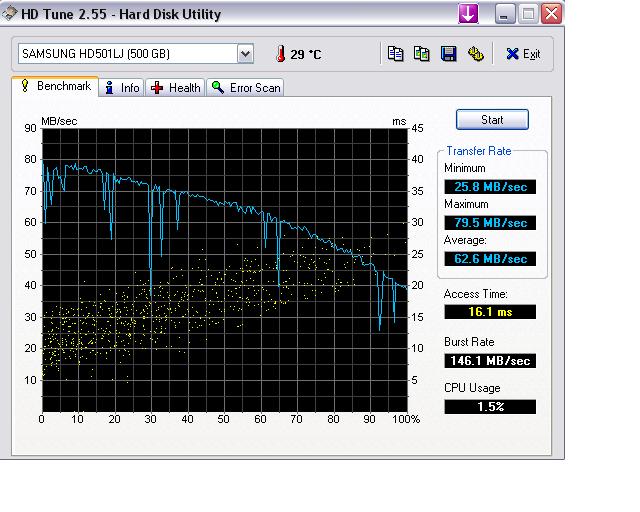640x512 pixels.
Task: Click the MB/sec axis label on graph
Action: [x=59, y=121]
